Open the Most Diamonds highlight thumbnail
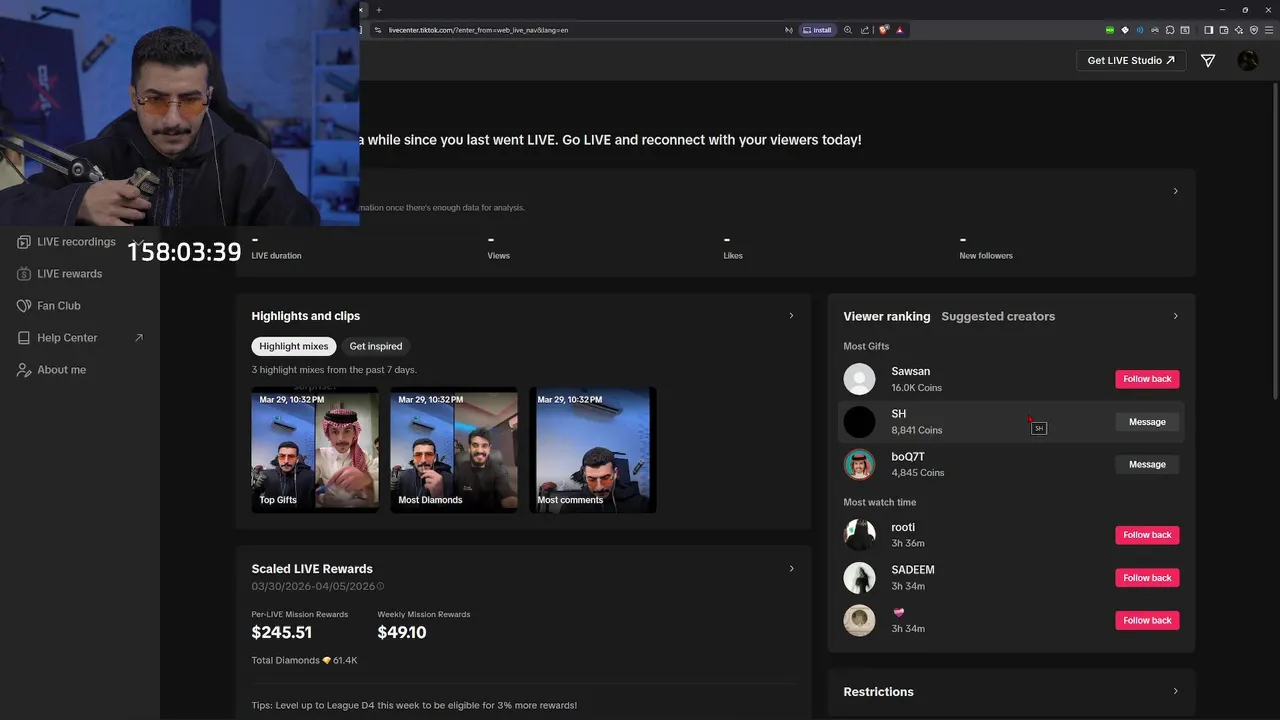 (454, 450)
